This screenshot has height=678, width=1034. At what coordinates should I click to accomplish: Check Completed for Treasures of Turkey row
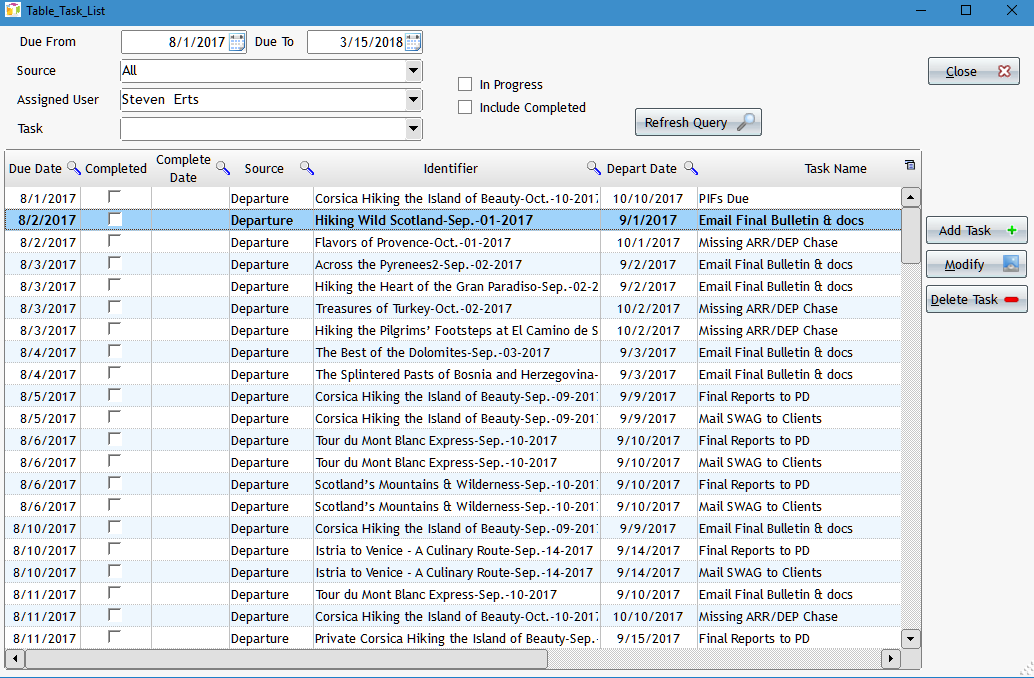point(115,307)
